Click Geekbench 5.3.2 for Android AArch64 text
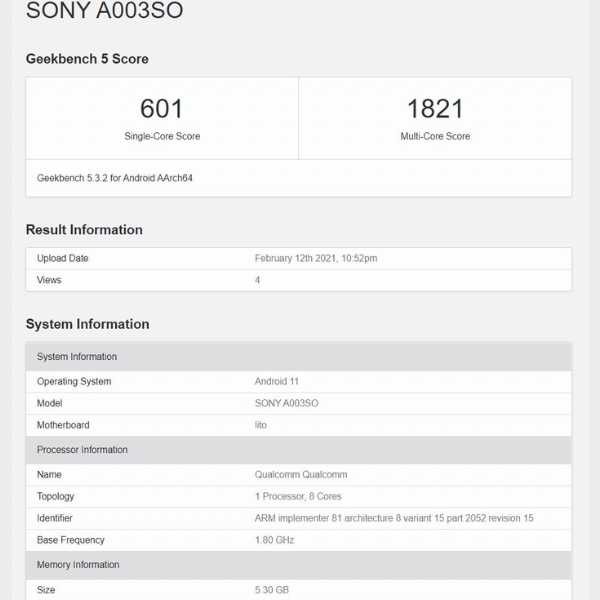The height and width of the screenshot is (600, 600). [114, 178]
